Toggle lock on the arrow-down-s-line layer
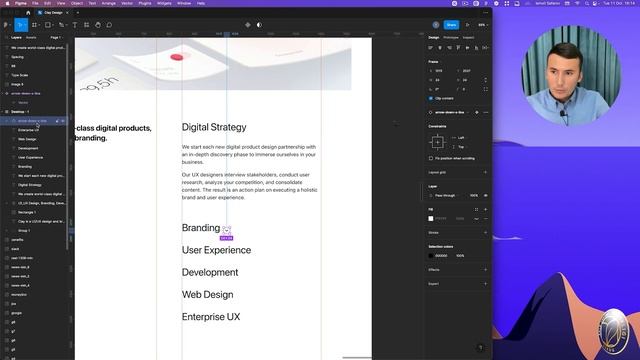This screenshot has width=640, height=360. [57, 121]
